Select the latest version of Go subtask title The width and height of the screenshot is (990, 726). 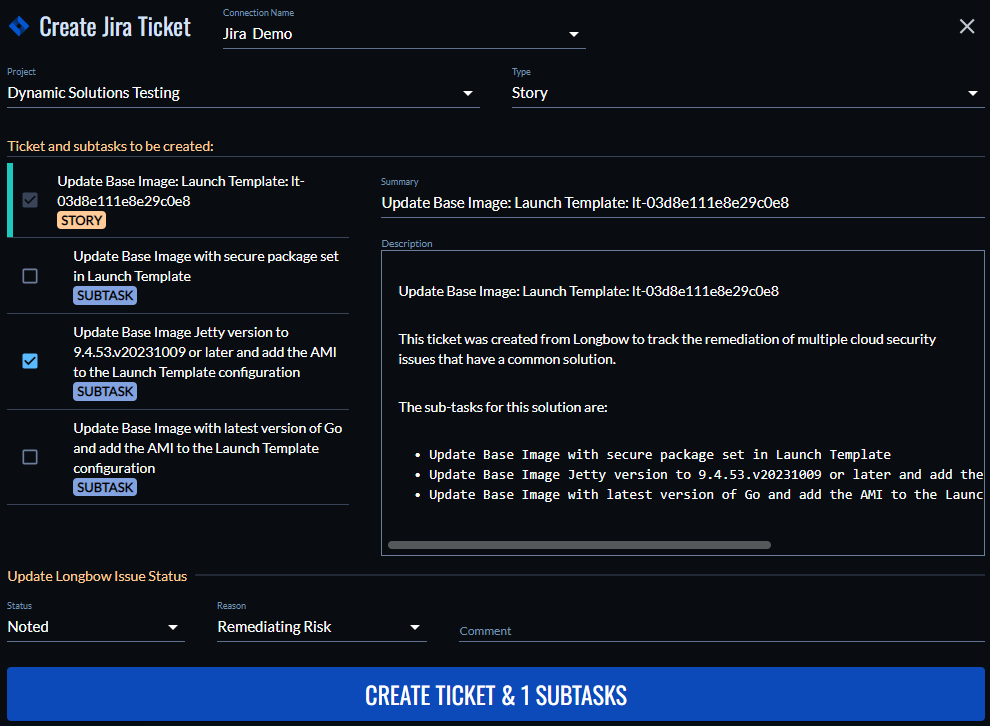pyautogui.click(x=208, y=448)
